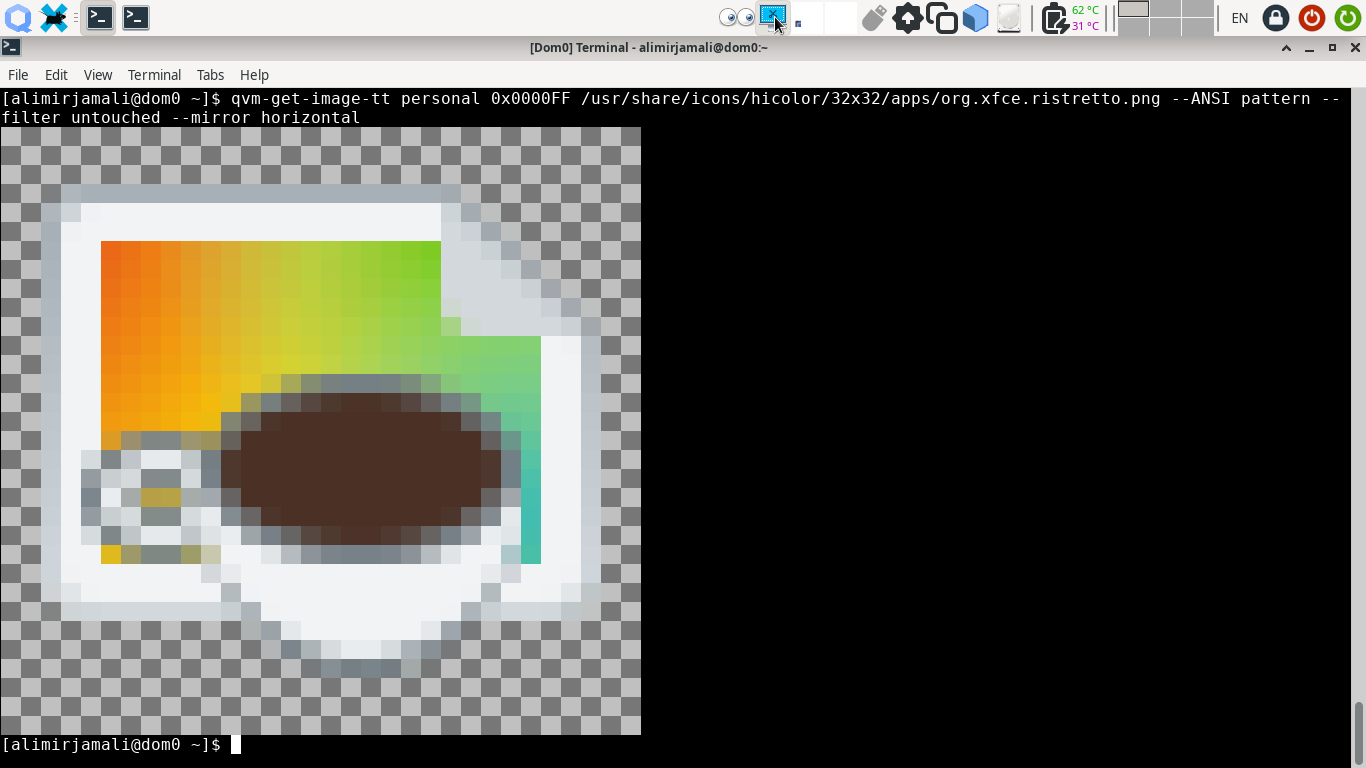Image resolution: width=1366 pixels, height=768 pixels.
Task: Open the Help menu
Action: 254,75
